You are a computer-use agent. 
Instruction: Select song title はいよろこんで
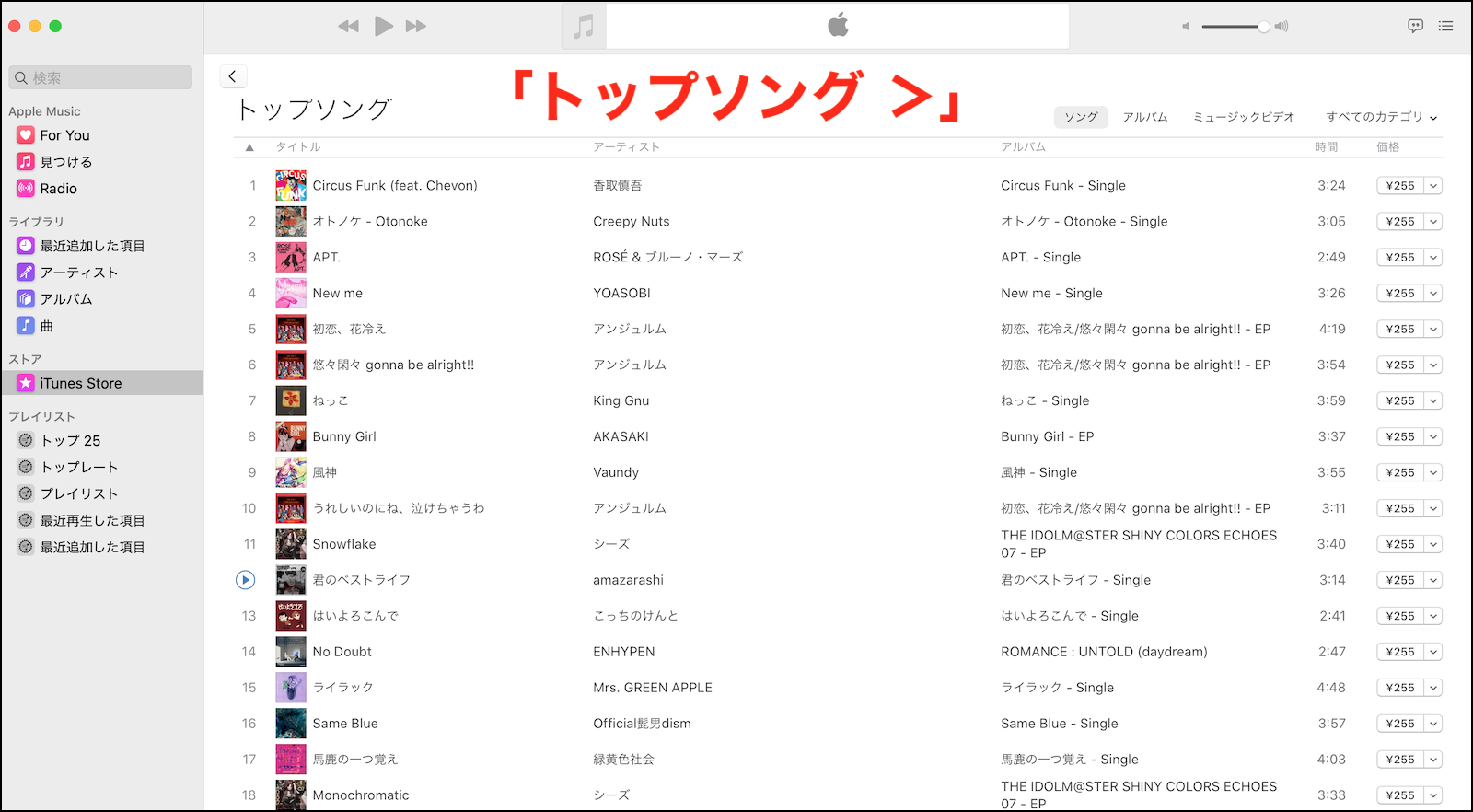tap(355, 616)
